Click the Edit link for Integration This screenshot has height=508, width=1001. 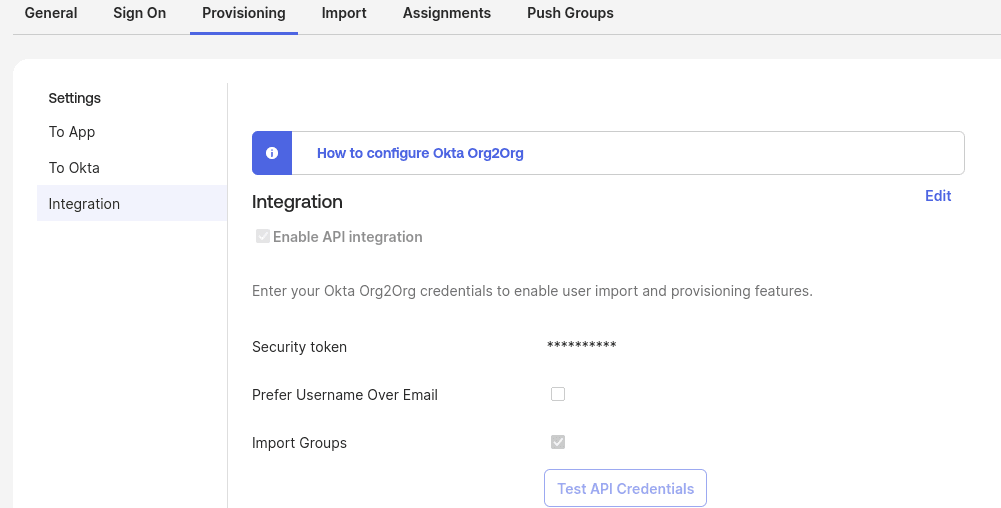point(938,196)
